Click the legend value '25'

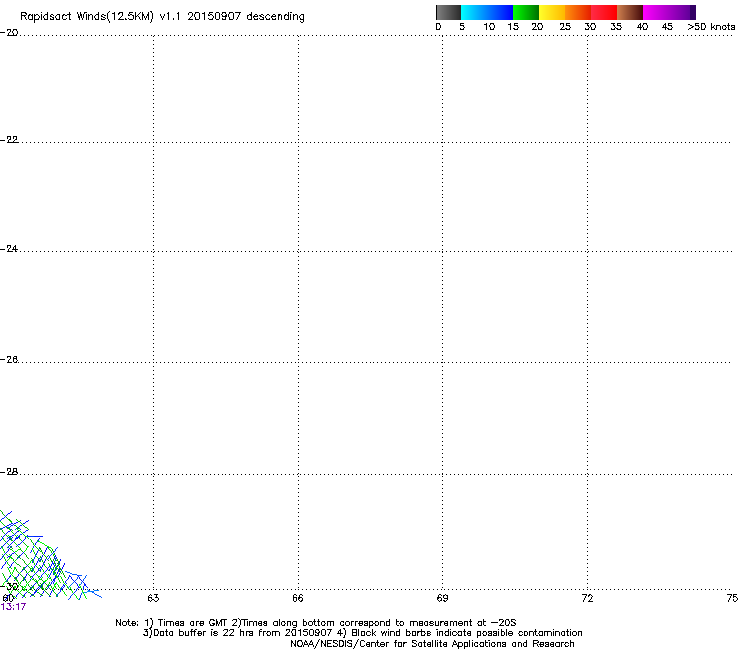point(565,27)
